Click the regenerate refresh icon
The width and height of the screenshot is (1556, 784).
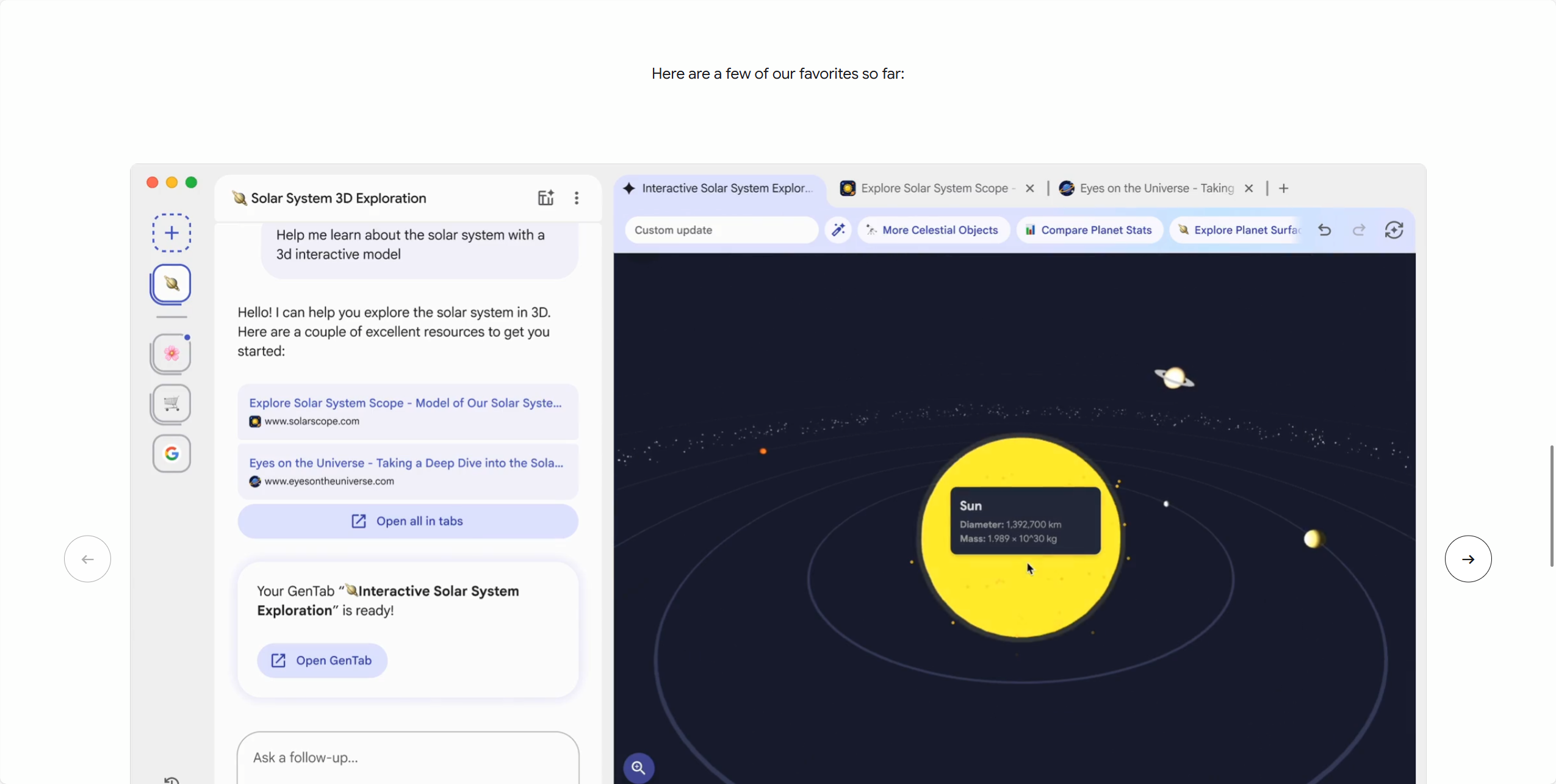pyautogui.click(x=1394, y=230)
